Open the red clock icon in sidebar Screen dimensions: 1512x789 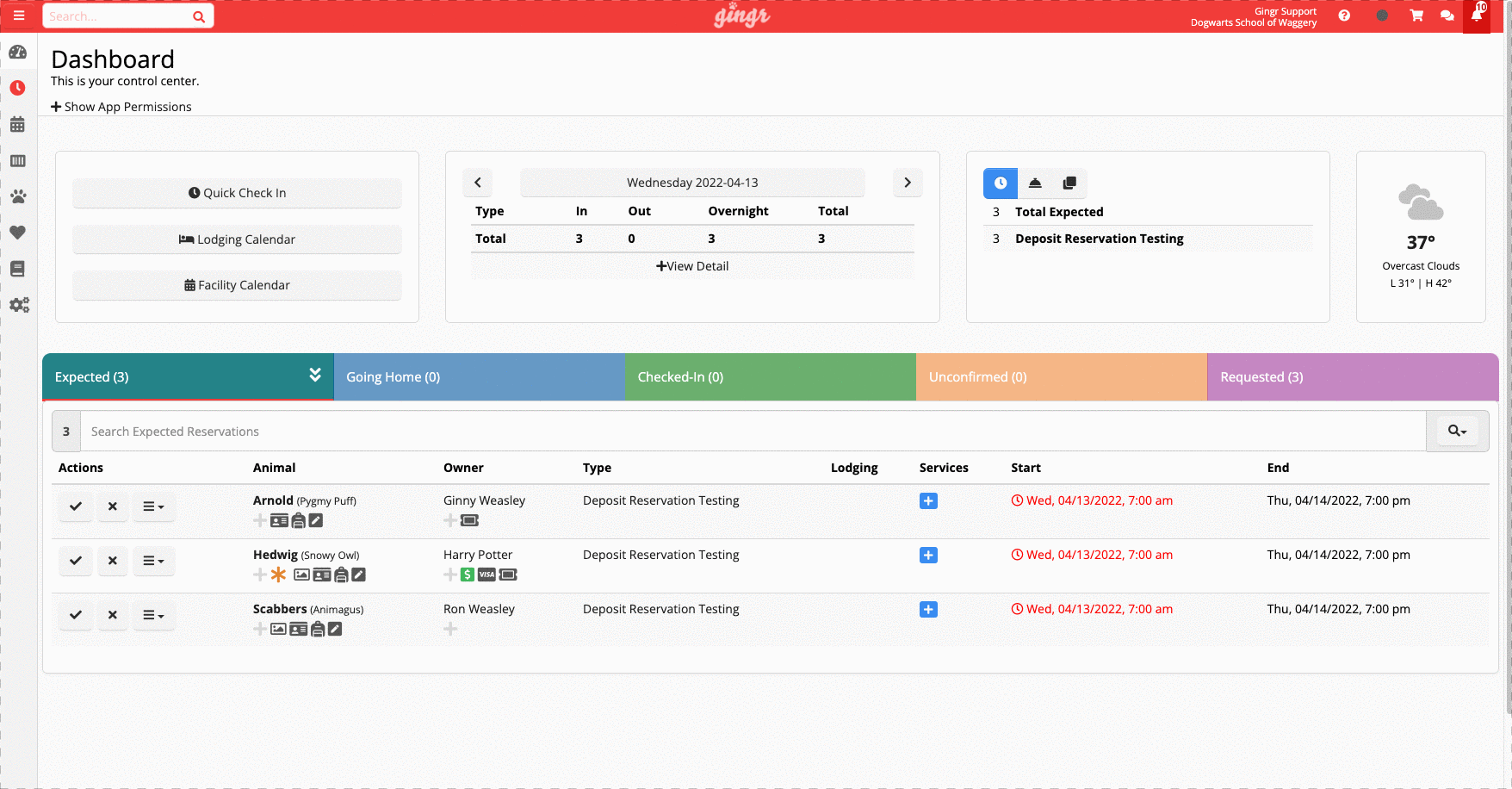[18, 88]
